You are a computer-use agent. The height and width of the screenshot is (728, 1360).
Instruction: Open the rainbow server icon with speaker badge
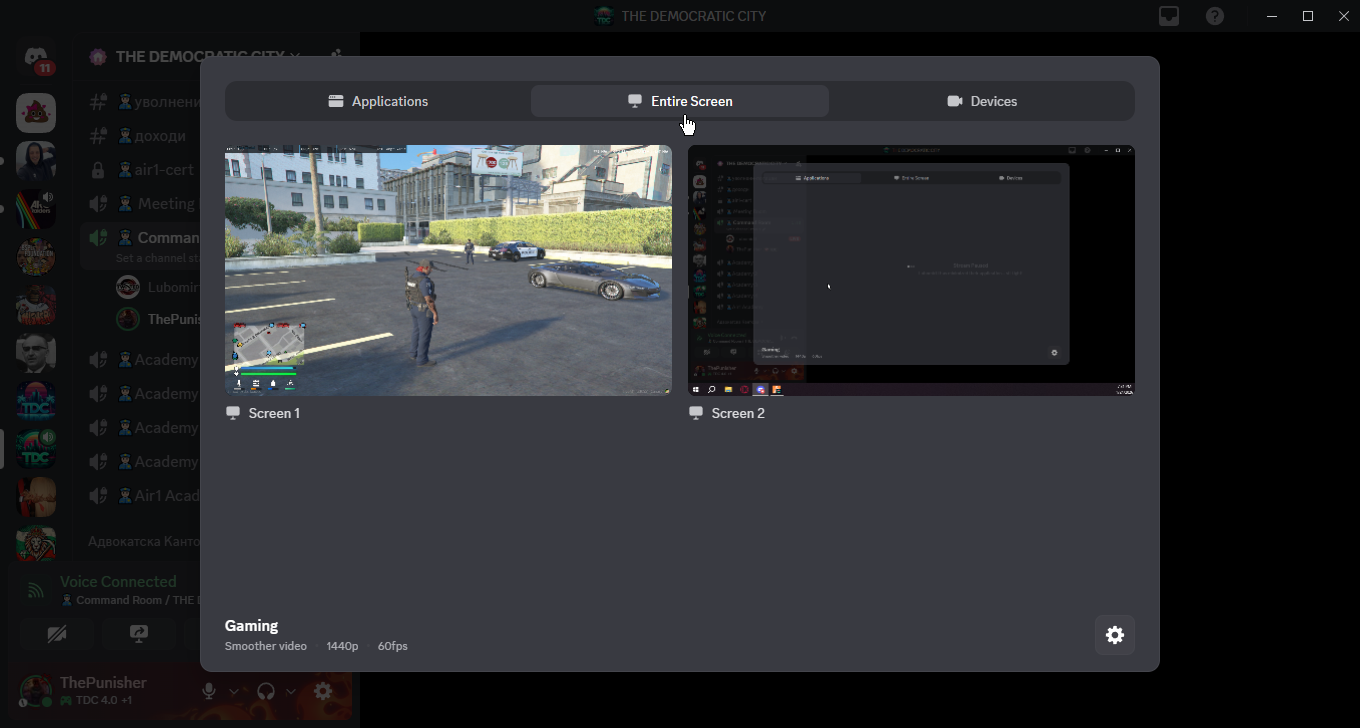pos(36,209)
